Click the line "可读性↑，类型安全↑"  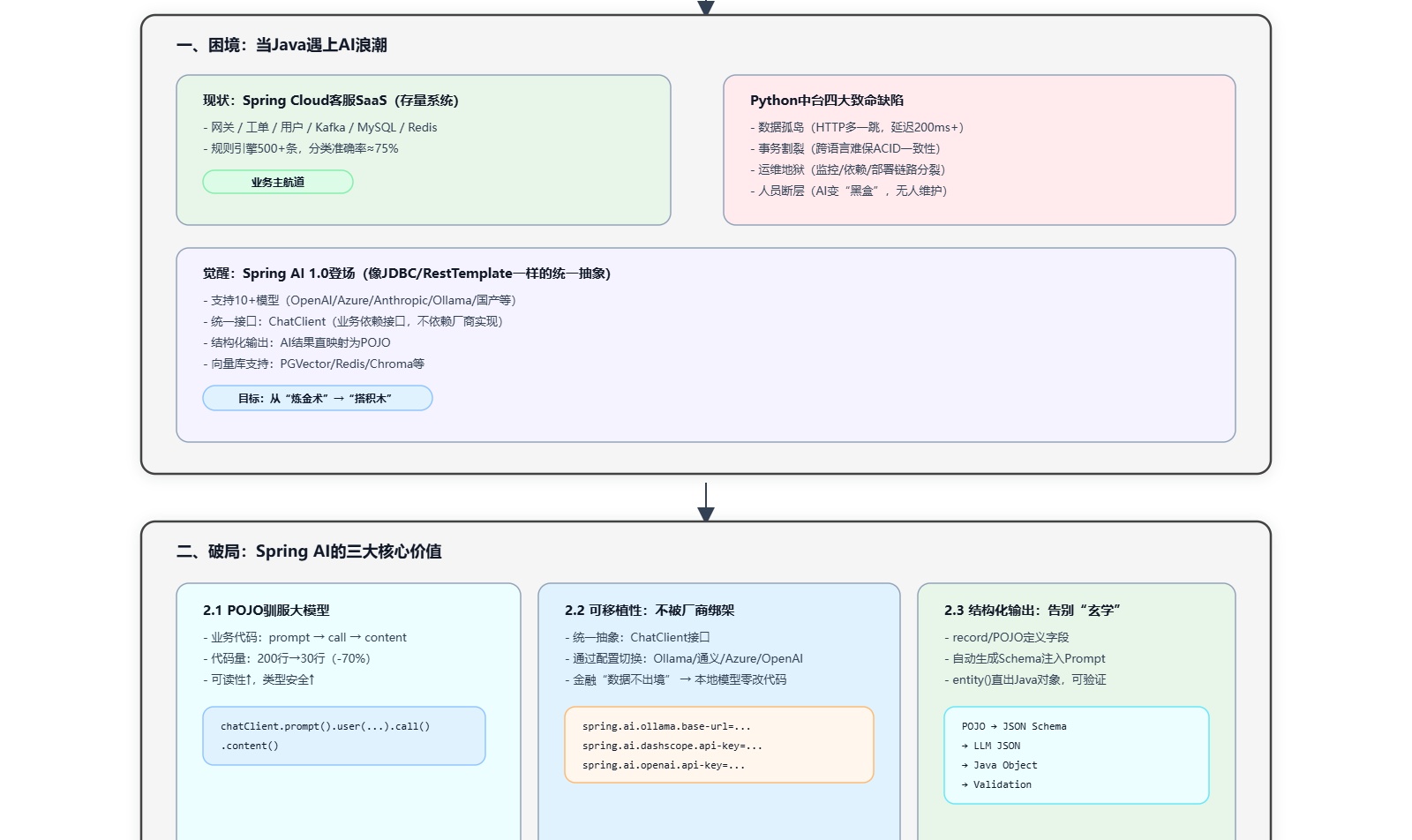(x=259, y=679)
